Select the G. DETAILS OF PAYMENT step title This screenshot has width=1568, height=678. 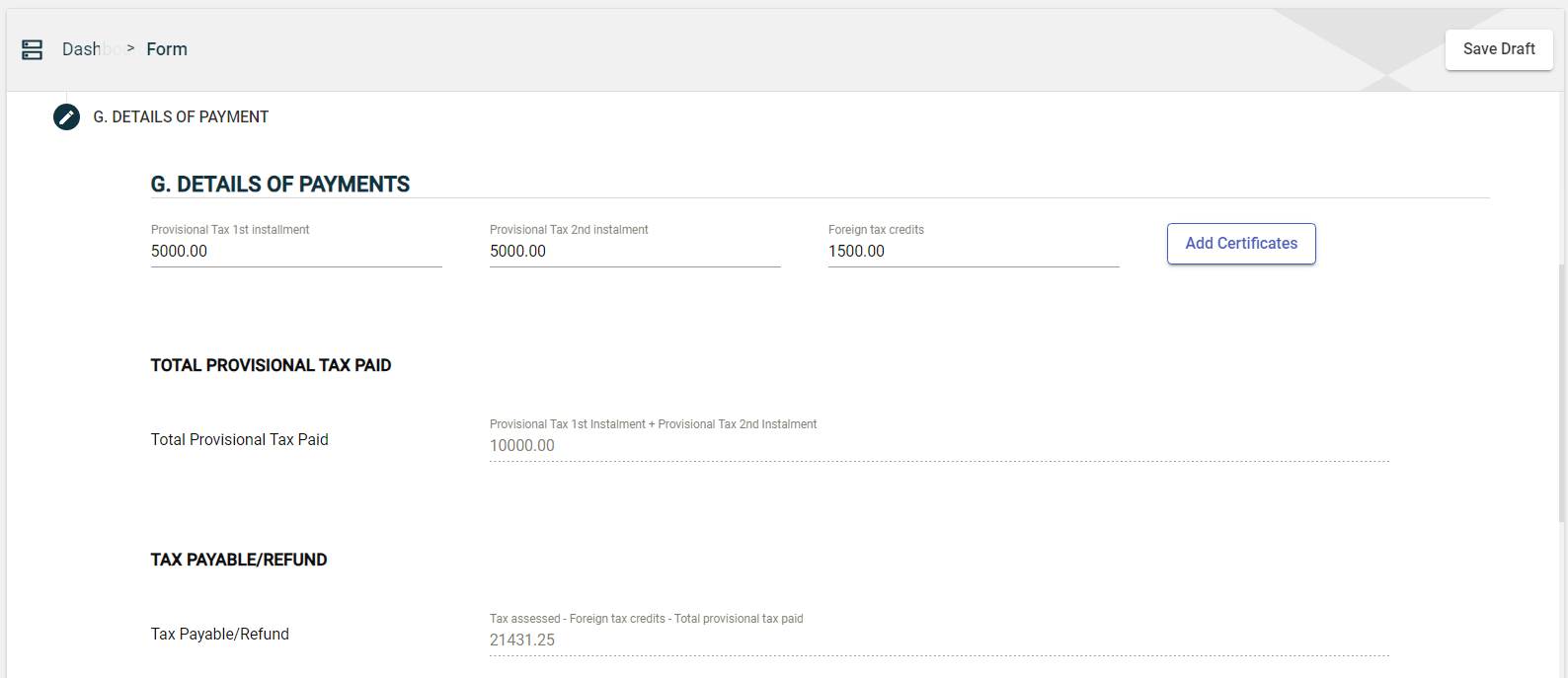(x=181, y=117)
